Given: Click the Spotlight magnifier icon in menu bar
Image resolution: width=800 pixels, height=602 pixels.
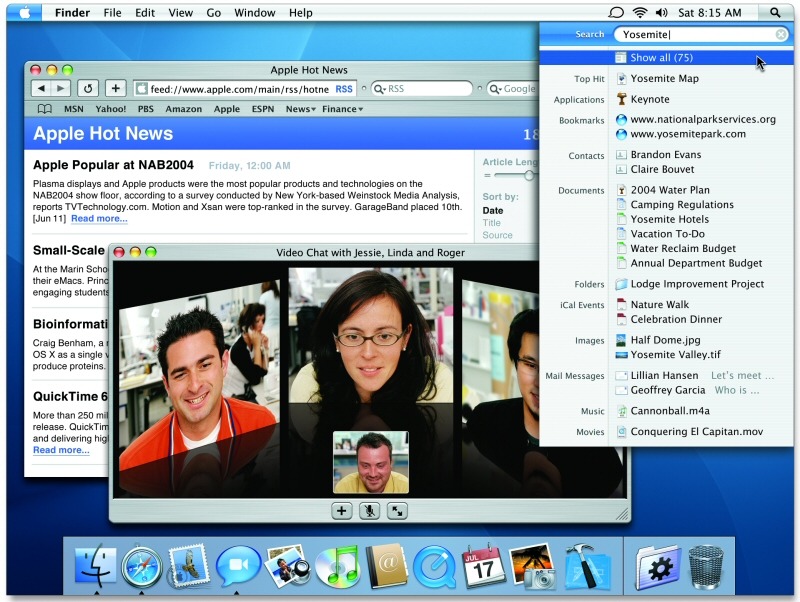Looking at the screenshot, I should [775, 13].
